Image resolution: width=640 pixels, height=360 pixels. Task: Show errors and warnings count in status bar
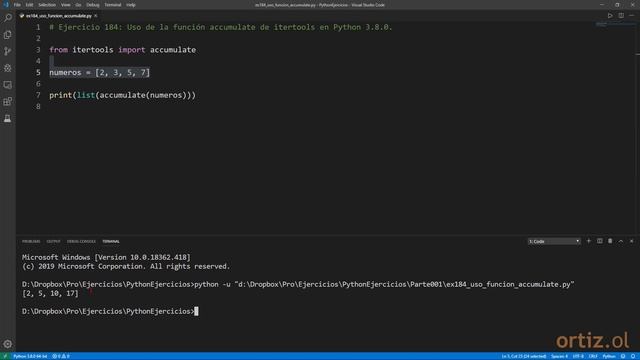click(x=61, y=356)
